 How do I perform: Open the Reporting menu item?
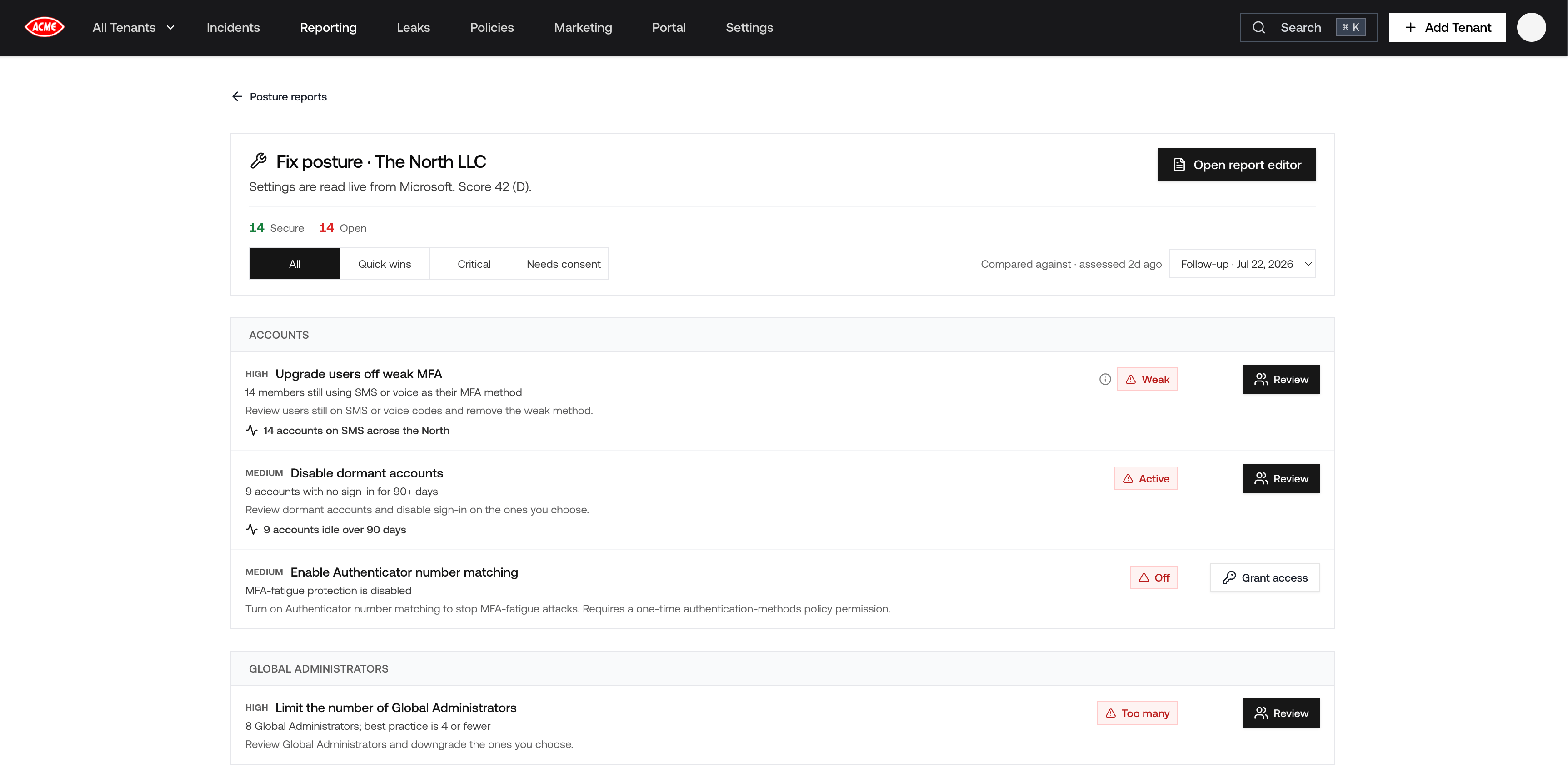[x=328, y=27]
